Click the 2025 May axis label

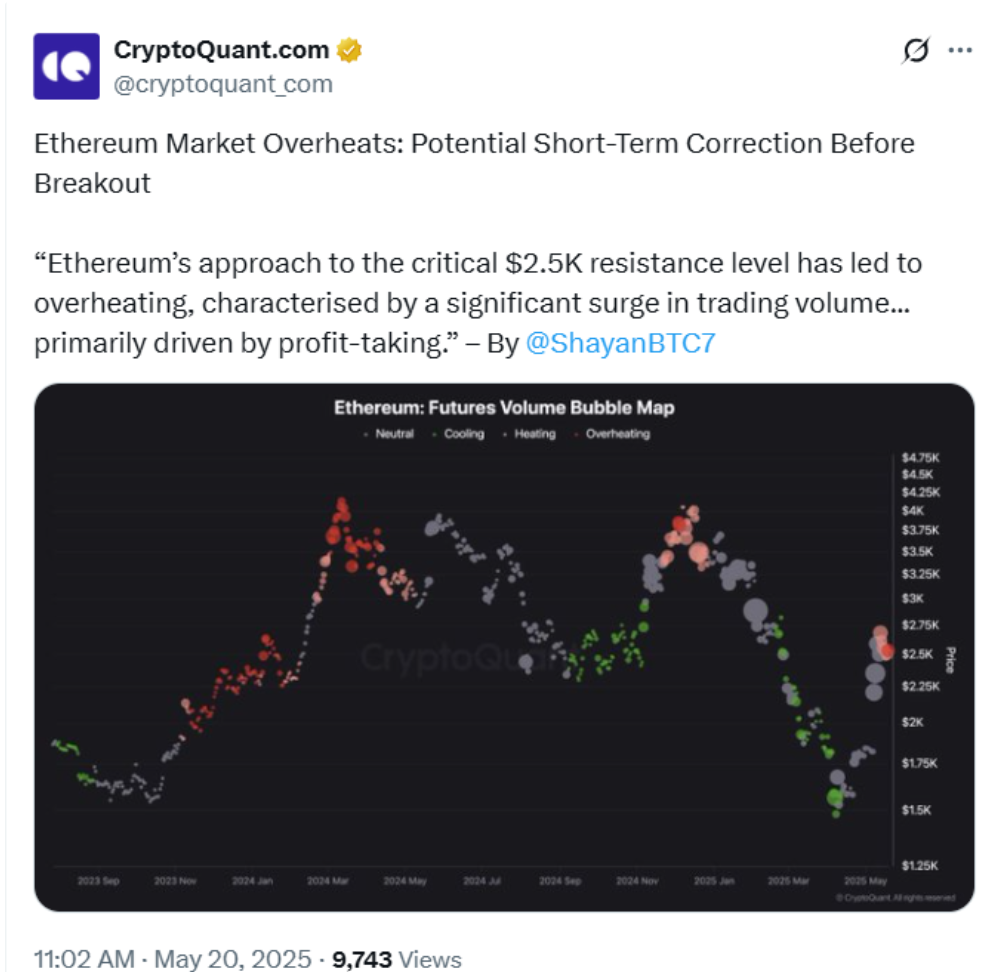point(865,881)
